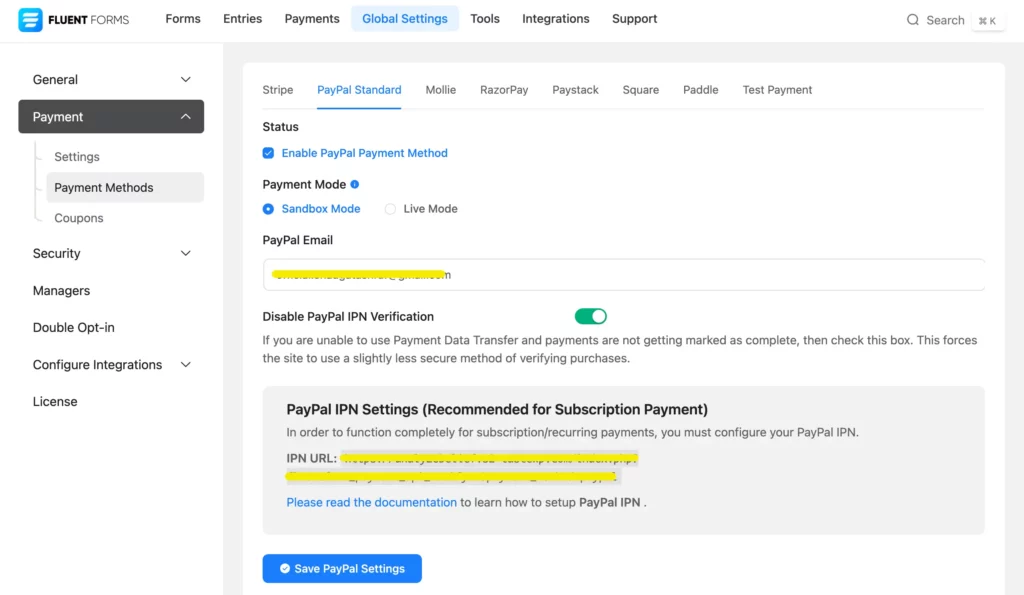Open the Entries menu
This screenshot has width=1024, height=595.
point(242,19)
